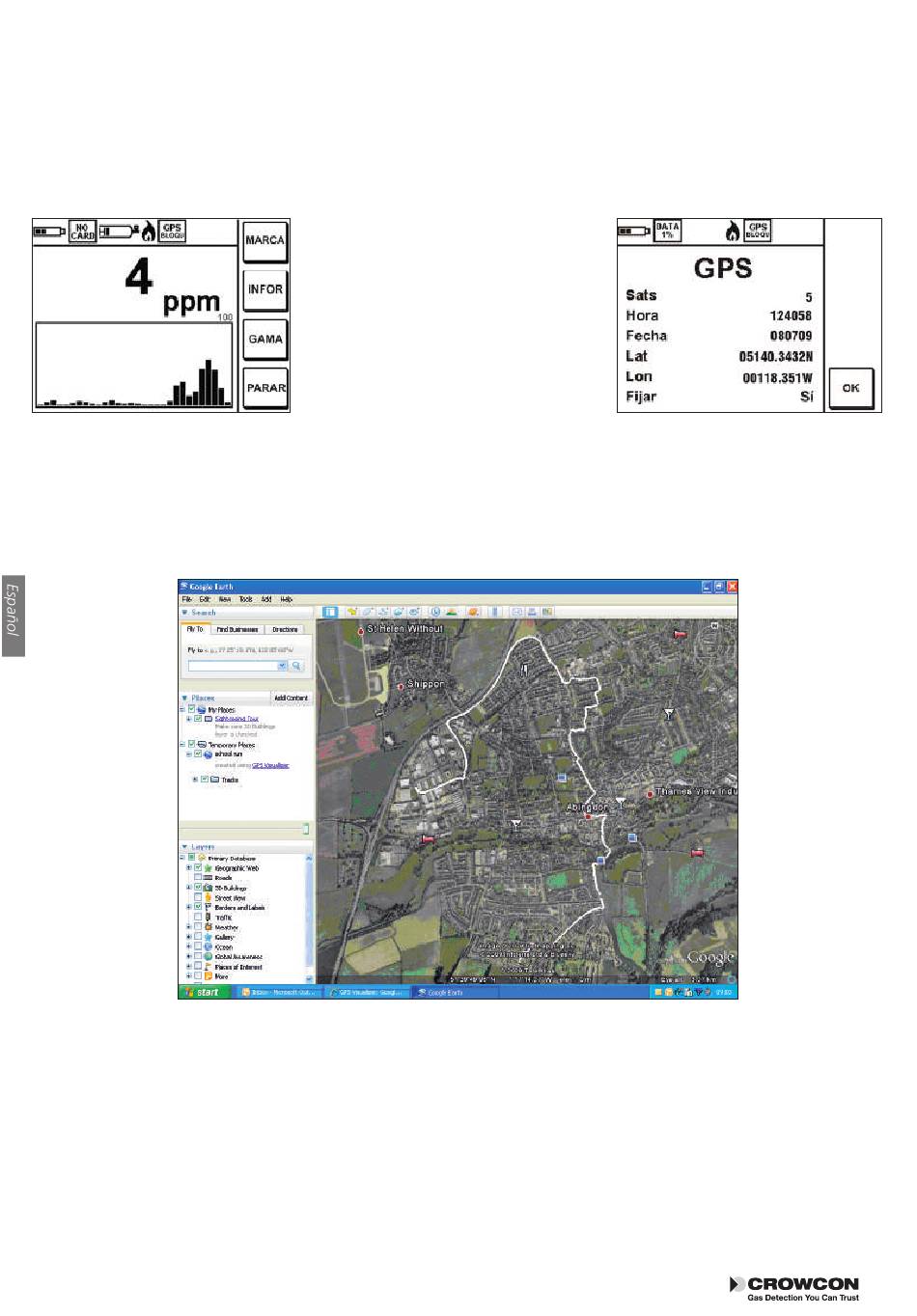Click the Places opacity slider handle

tap(306, 829)
